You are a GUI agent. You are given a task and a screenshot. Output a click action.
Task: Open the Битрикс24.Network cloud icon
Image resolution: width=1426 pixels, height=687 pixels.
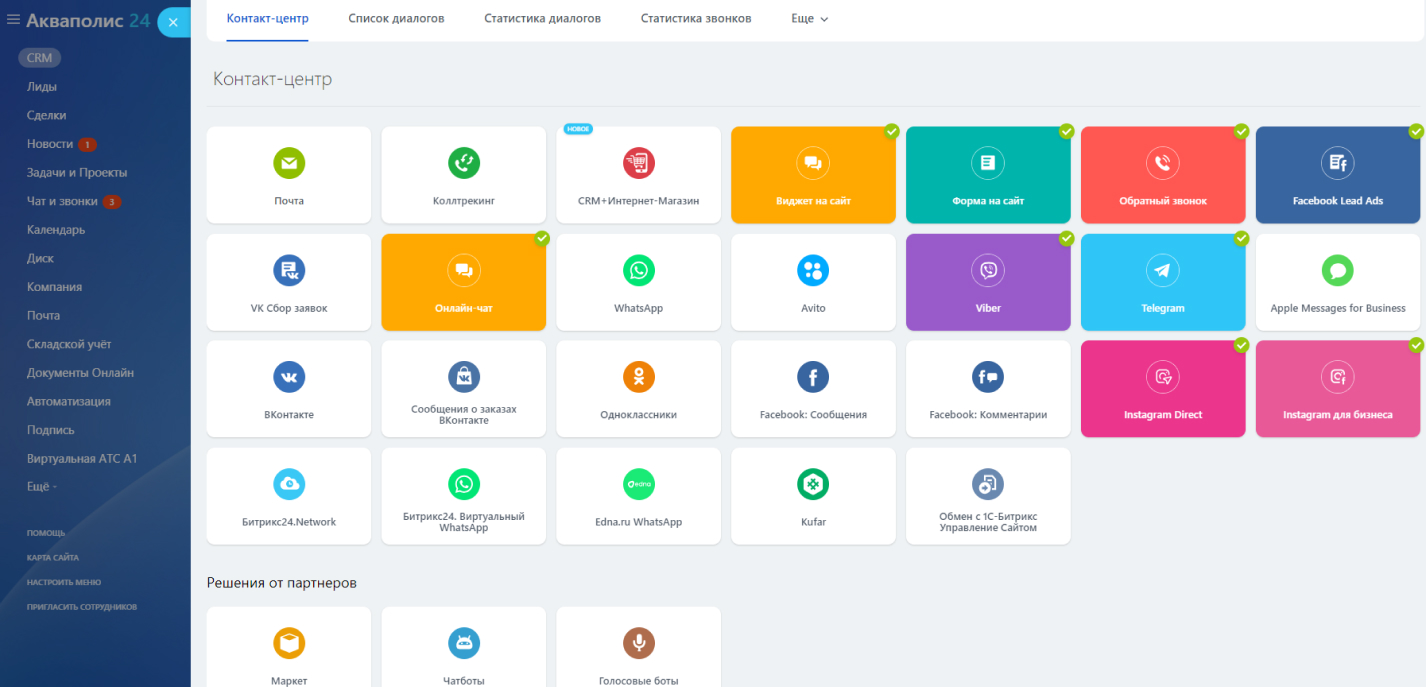289,484
